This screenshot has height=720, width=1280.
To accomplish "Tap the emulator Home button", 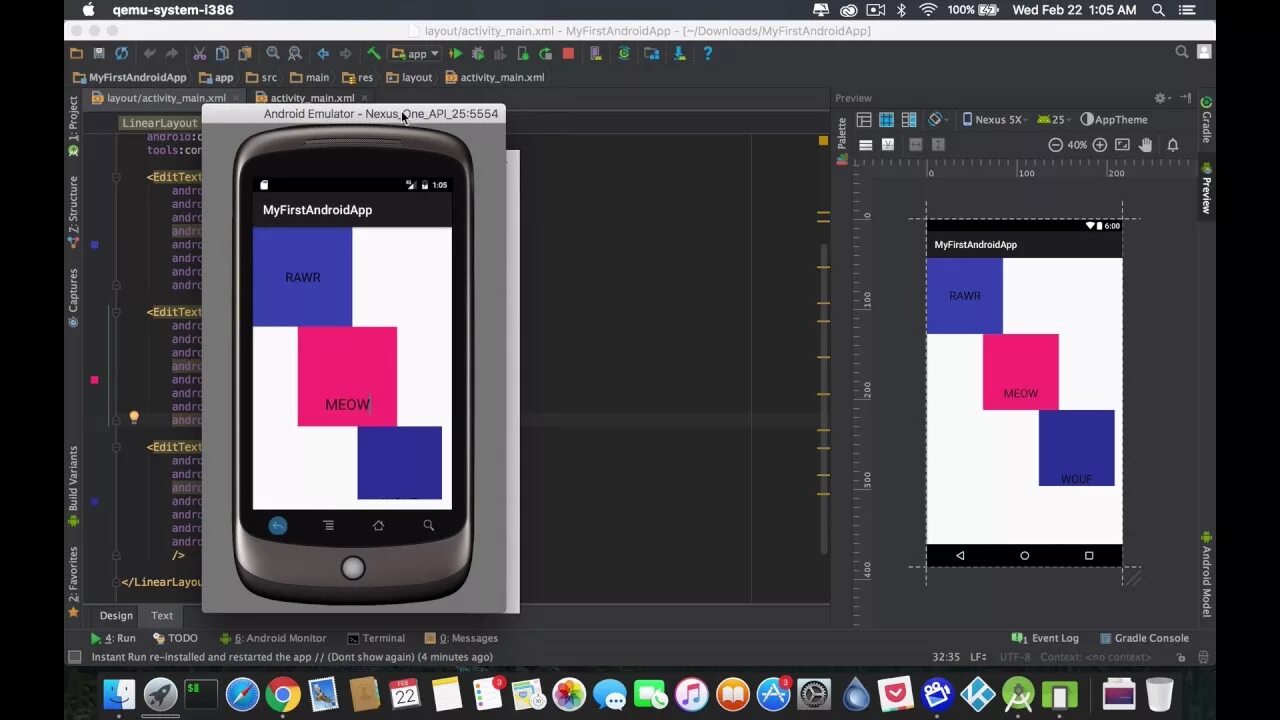I will (378, 525).
